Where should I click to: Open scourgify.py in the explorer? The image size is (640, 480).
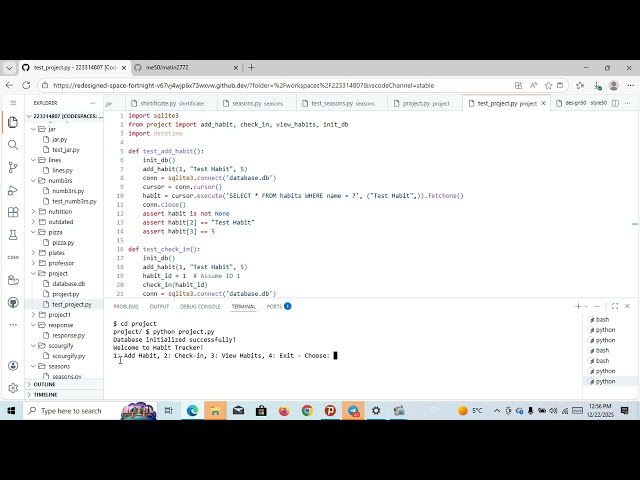tap(69, 356)
